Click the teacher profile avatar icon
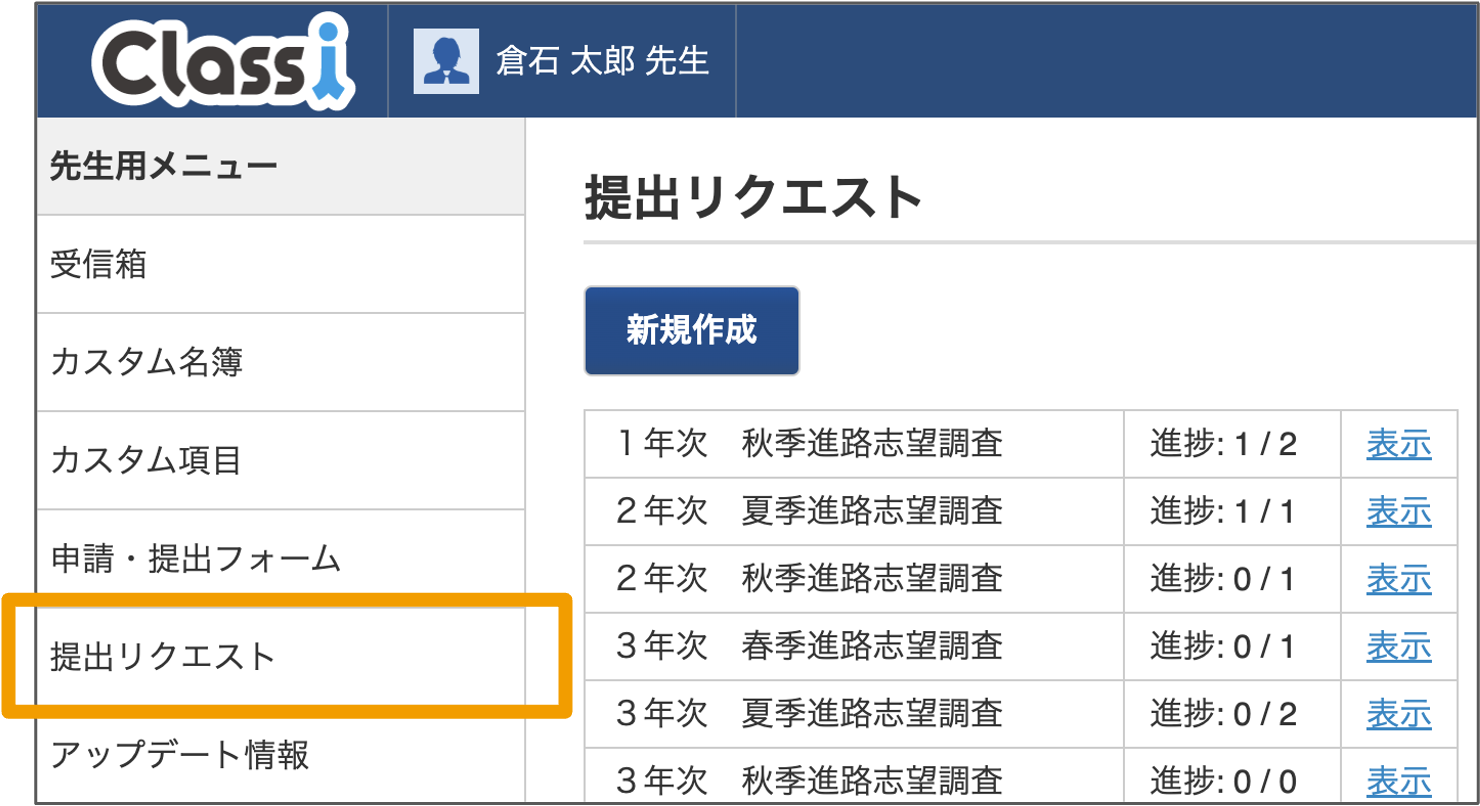The height and width of the screenshot is (806, 1480). (446, 62)
